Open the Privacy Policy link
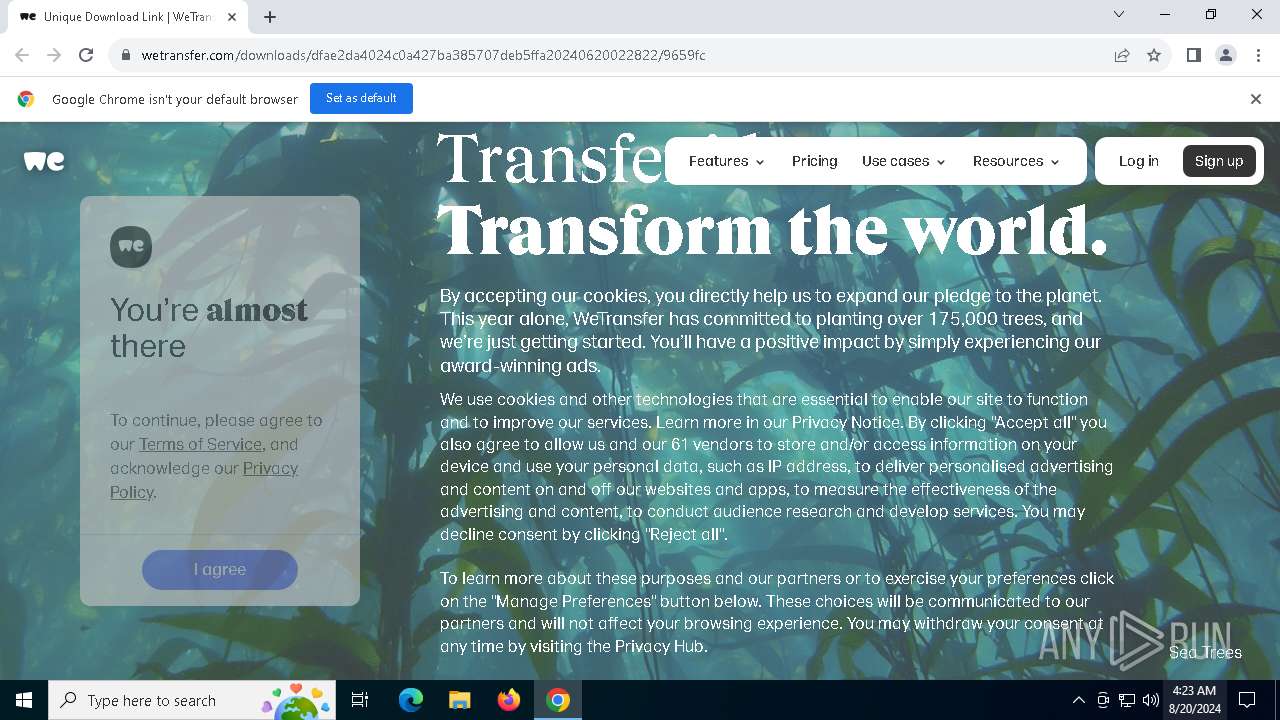 coord(204,480)
